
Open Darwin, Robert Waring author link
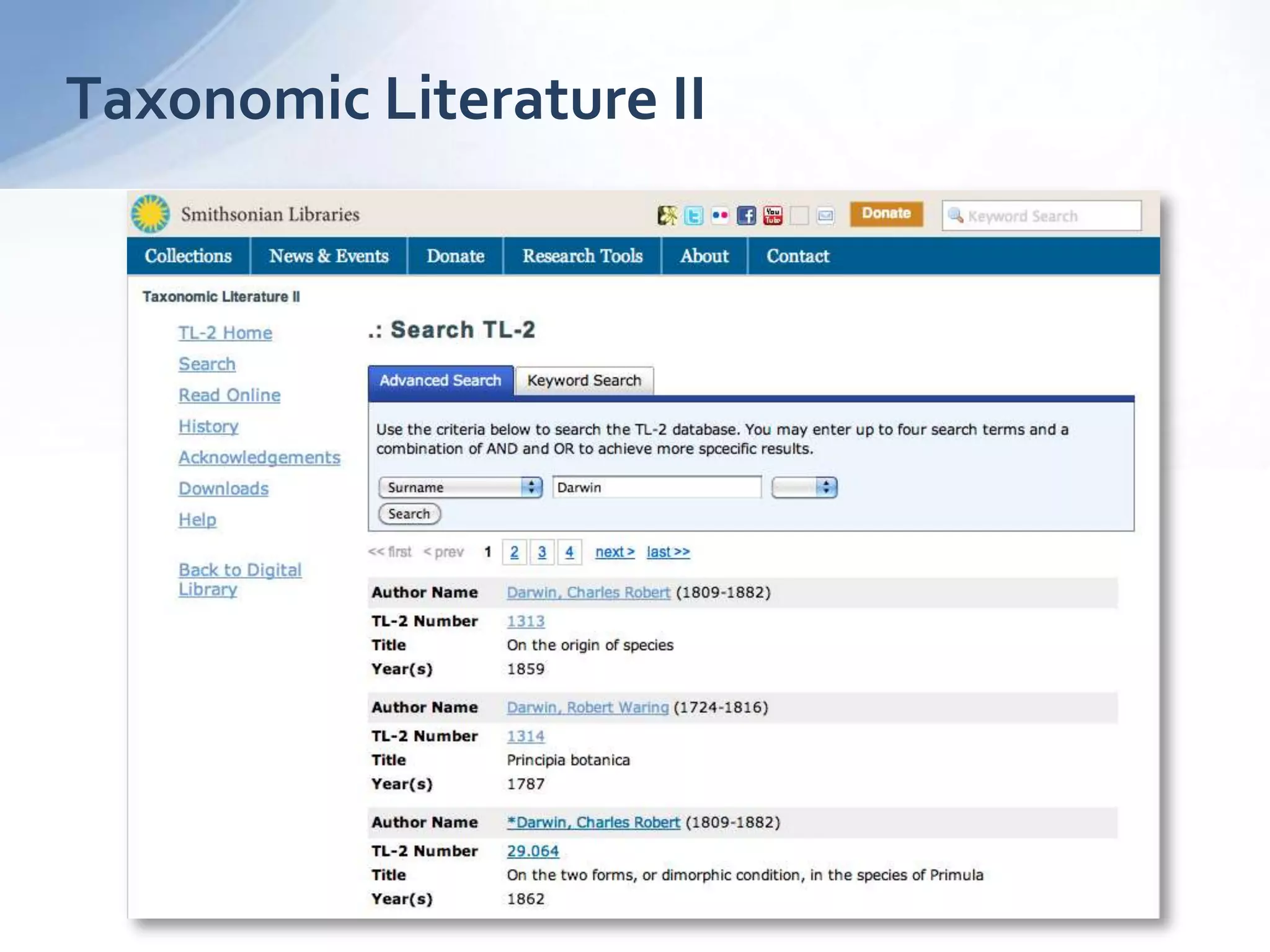588,708
